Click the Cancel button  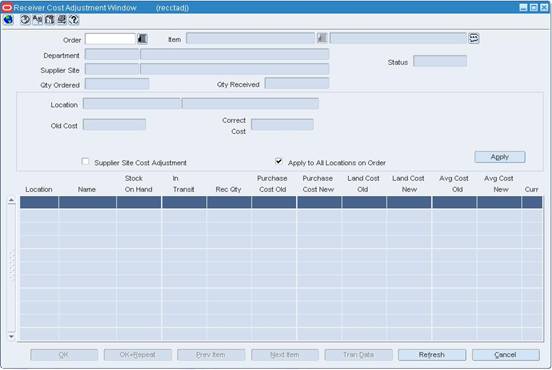506,355
